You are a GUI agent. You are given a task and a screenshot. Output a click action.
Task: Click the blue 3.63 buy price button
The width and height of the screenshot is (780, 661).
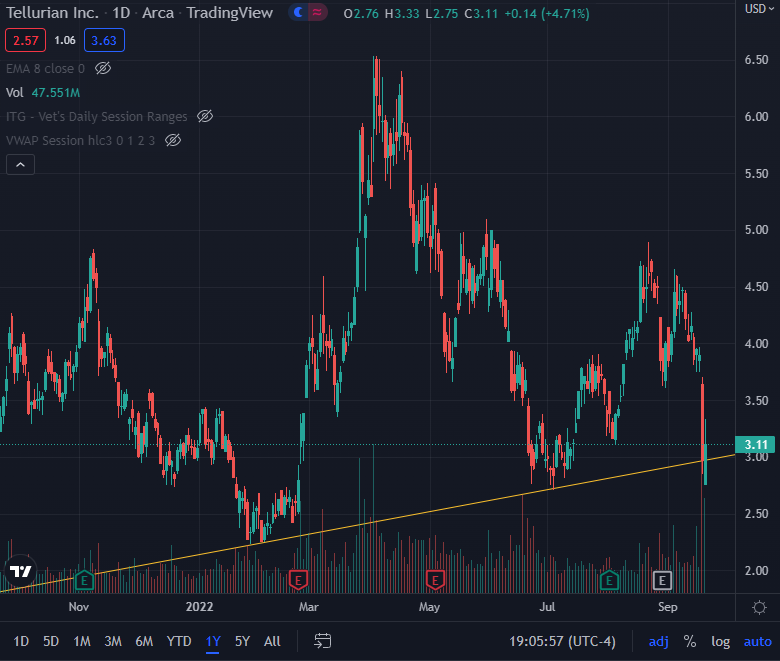click(104, 40)
